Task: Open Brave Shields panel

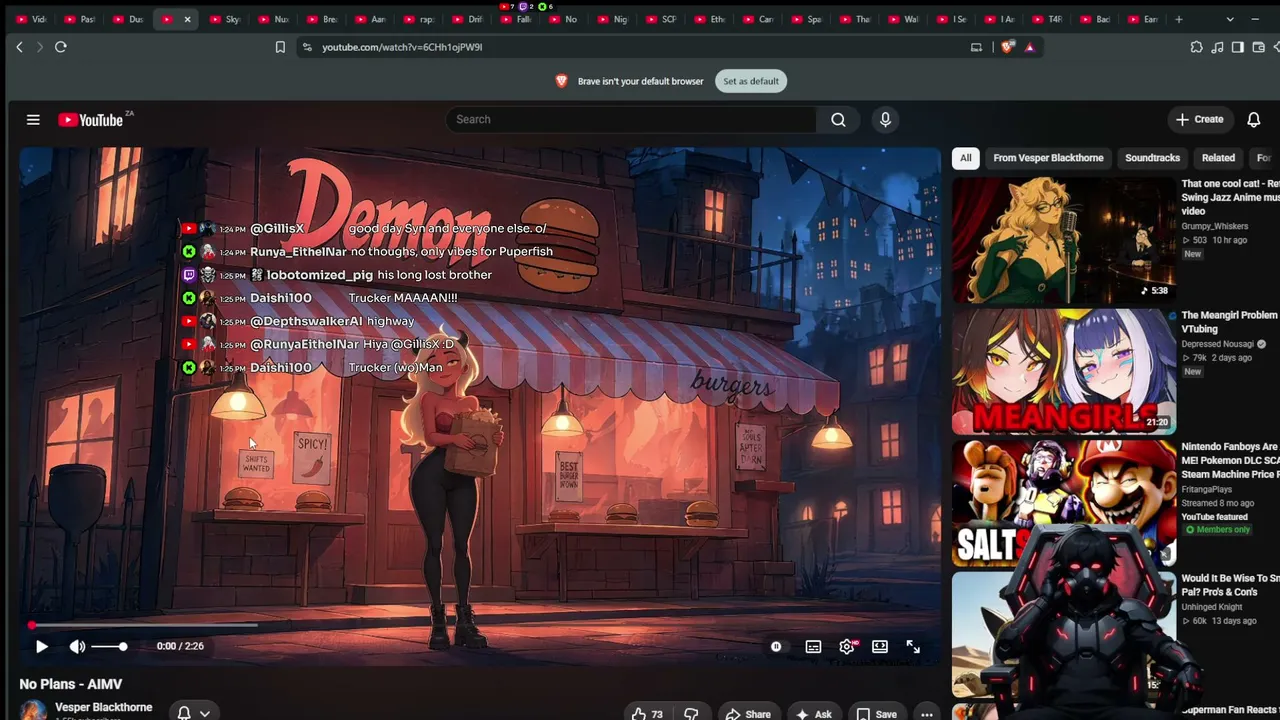Action: (x=1007, y=47)
